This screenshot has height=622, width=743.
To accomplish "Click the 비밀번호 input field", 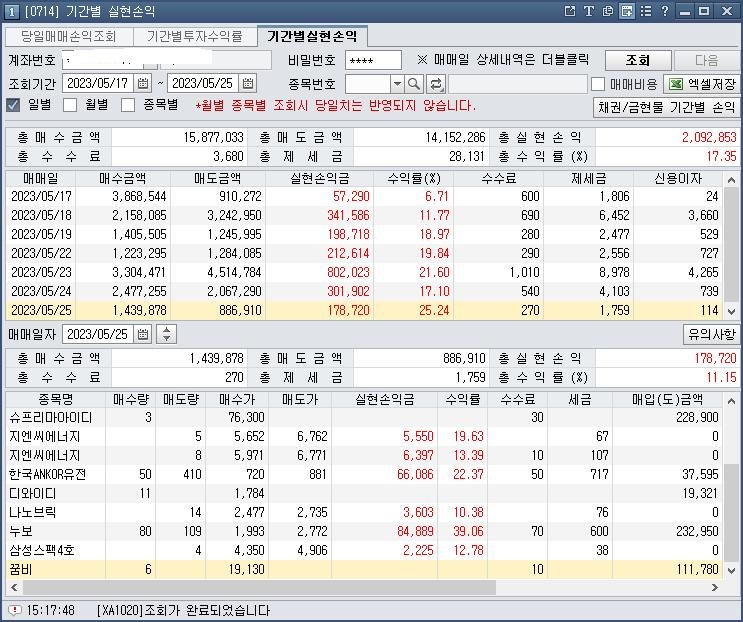I will pyautogui.click(x=371, y=60).
